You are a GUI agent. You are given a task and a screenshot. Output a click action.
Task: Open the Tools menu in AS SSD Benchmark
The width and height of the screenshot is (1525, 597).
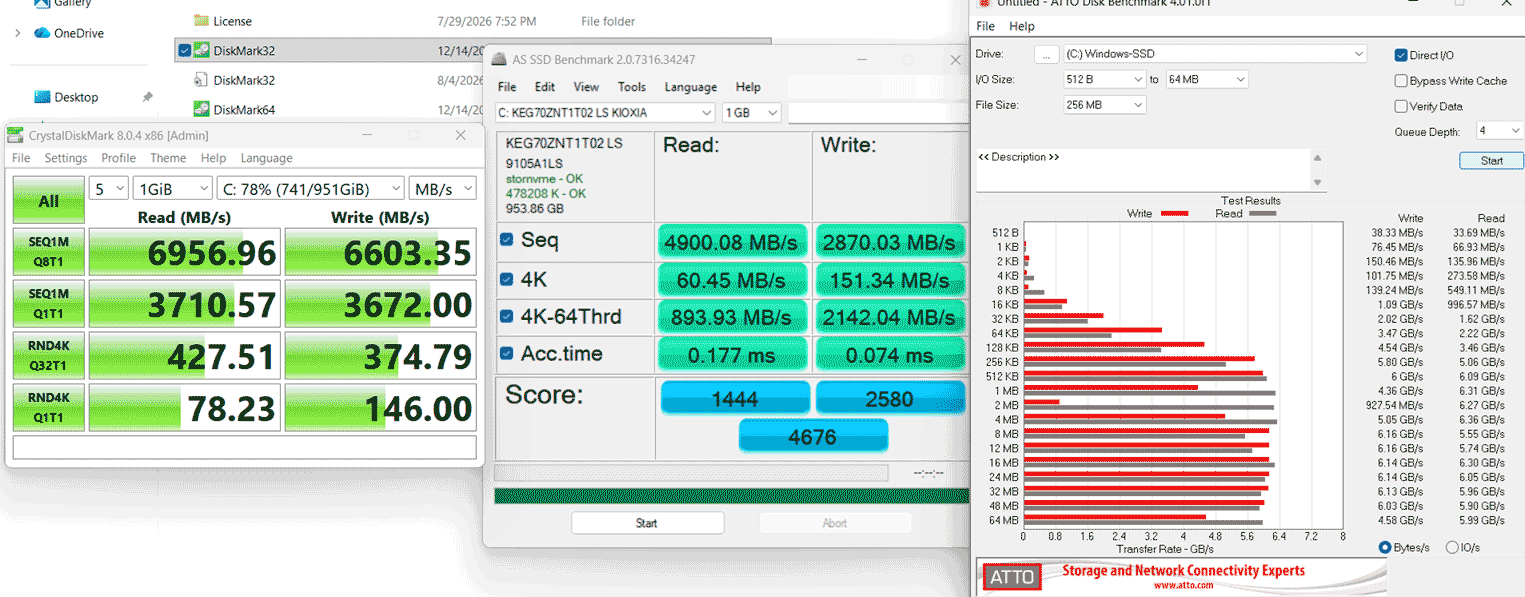tap(632, 87)
